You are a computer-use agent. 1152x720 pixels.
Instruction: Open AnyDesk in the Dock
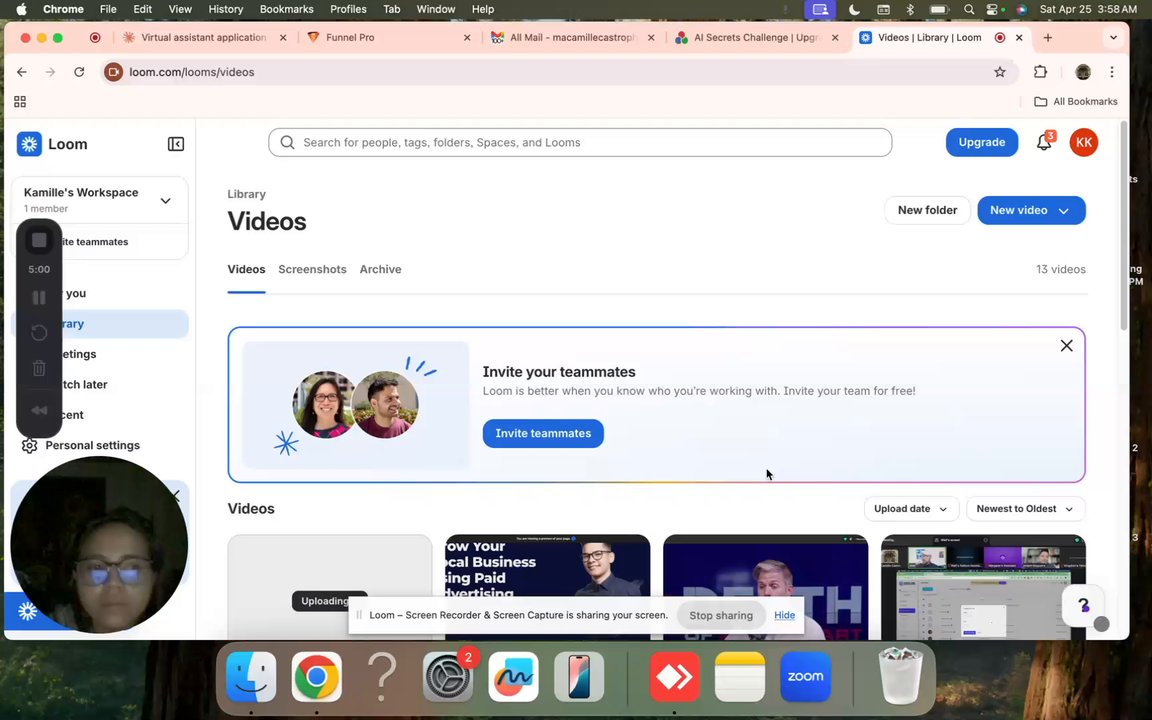(674, 677)
